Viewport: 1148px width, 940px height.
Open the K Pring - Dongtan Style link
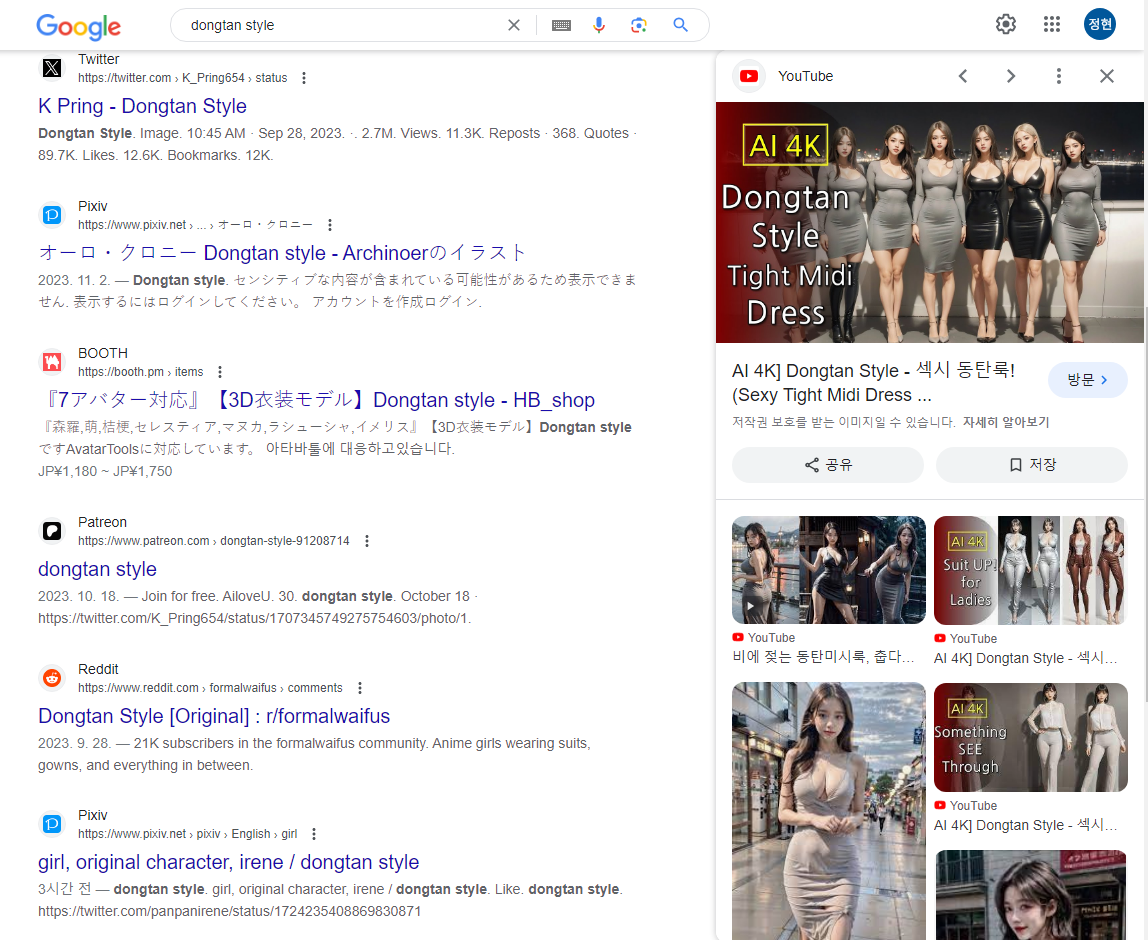coord(142,106)
